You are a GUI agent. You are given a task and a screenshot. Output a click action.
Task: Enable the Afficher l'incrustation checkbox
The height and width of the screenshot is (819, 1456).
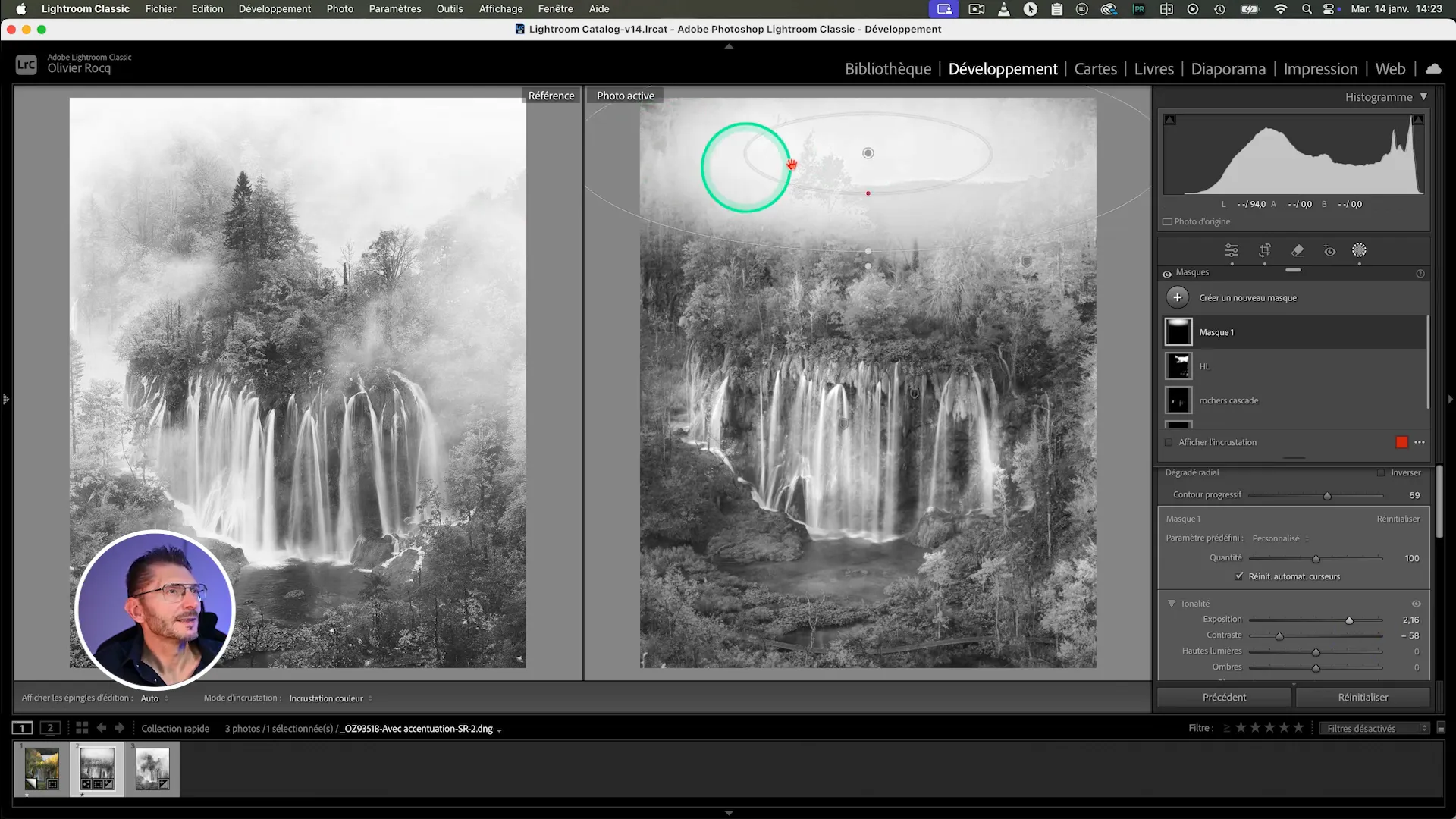click(x=1169, y=442)
